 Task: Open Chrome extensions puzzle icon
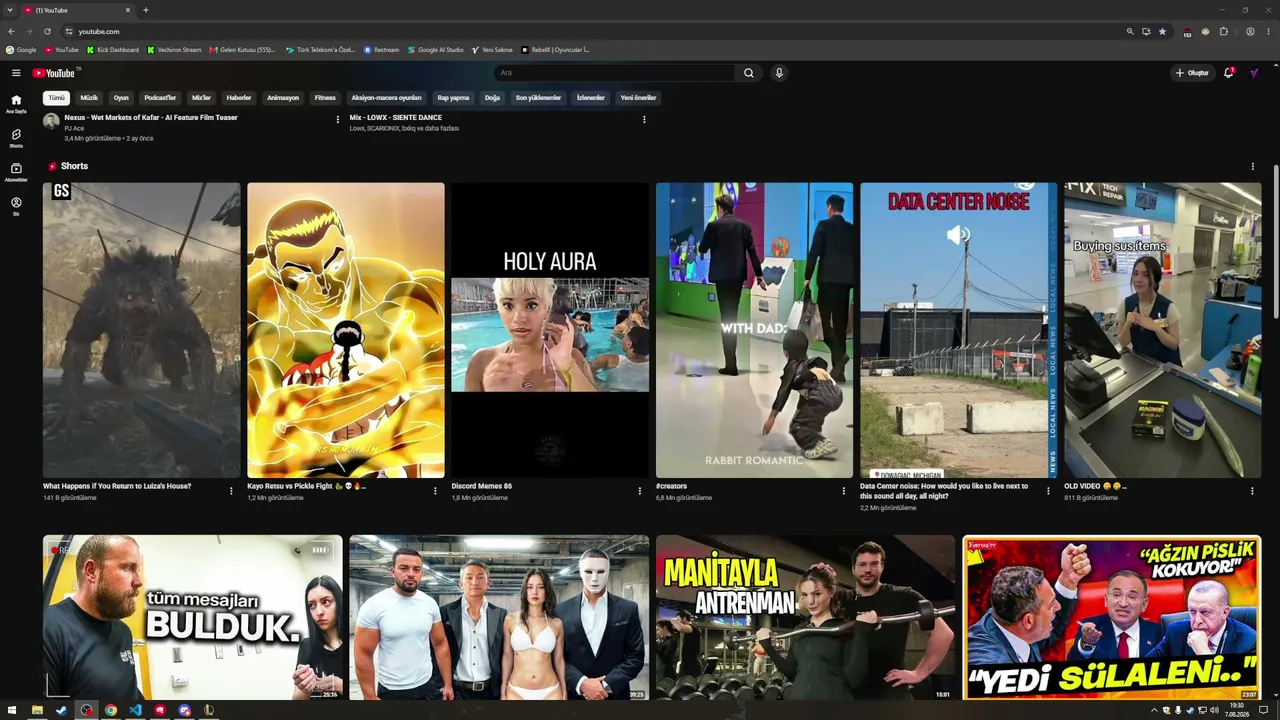[1224, 31]
